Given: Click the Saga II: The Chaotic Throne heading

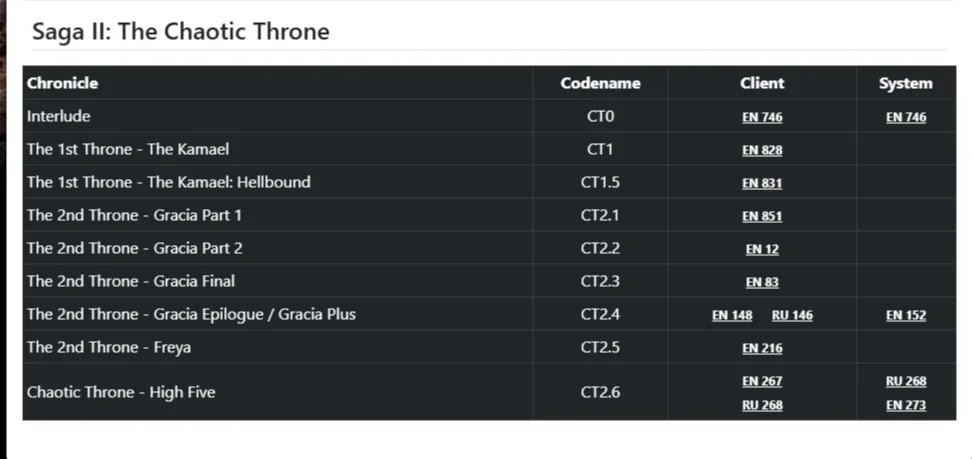Looking at the screenshot, I should [x=180, y=31].
